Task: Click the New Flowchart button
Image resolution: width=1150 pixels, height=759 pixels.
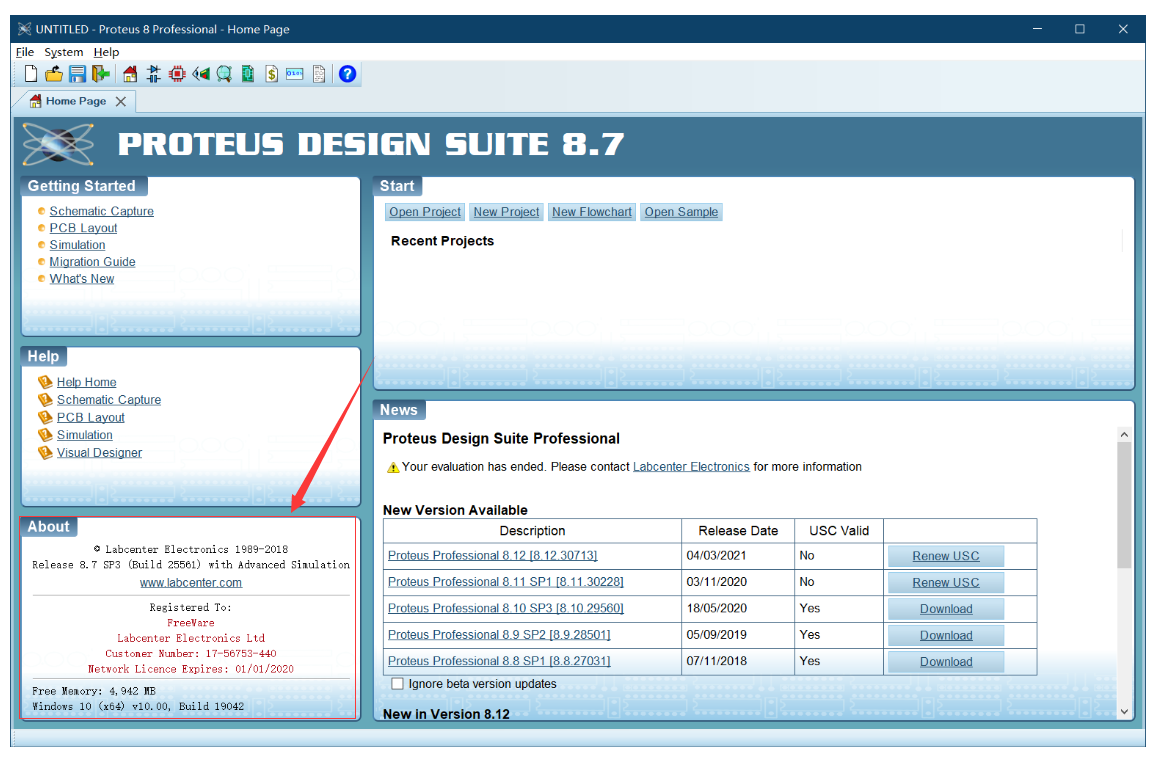Action: pos(592,212)
